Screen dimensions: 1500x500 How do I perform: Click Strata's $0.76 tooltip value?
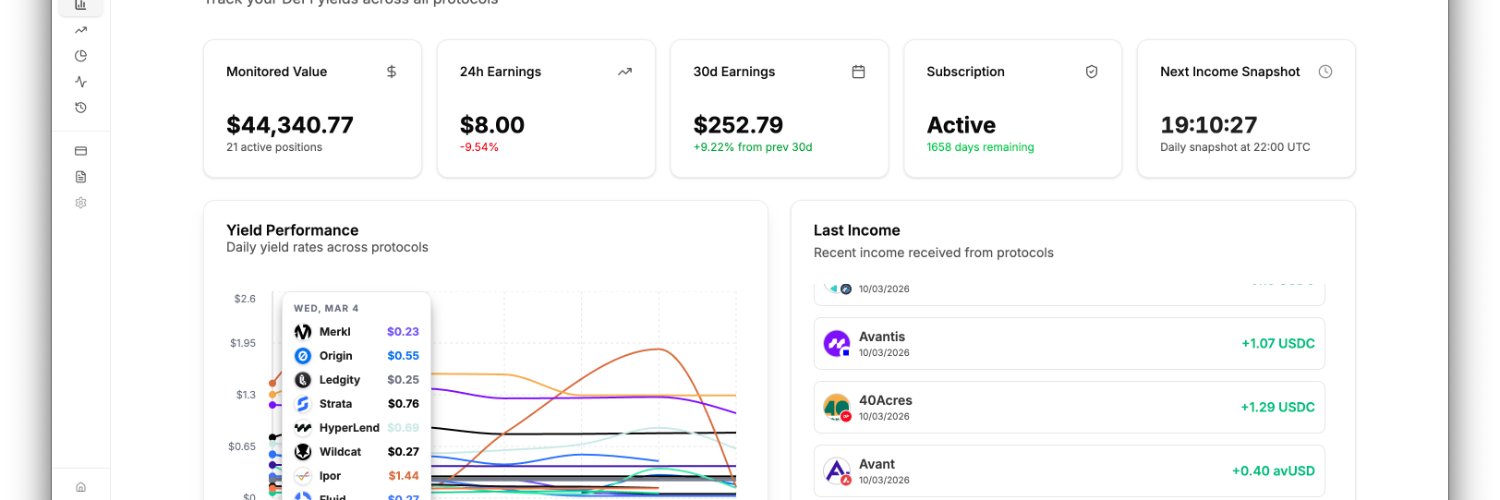pyautogui.click(x=403, y=404)
